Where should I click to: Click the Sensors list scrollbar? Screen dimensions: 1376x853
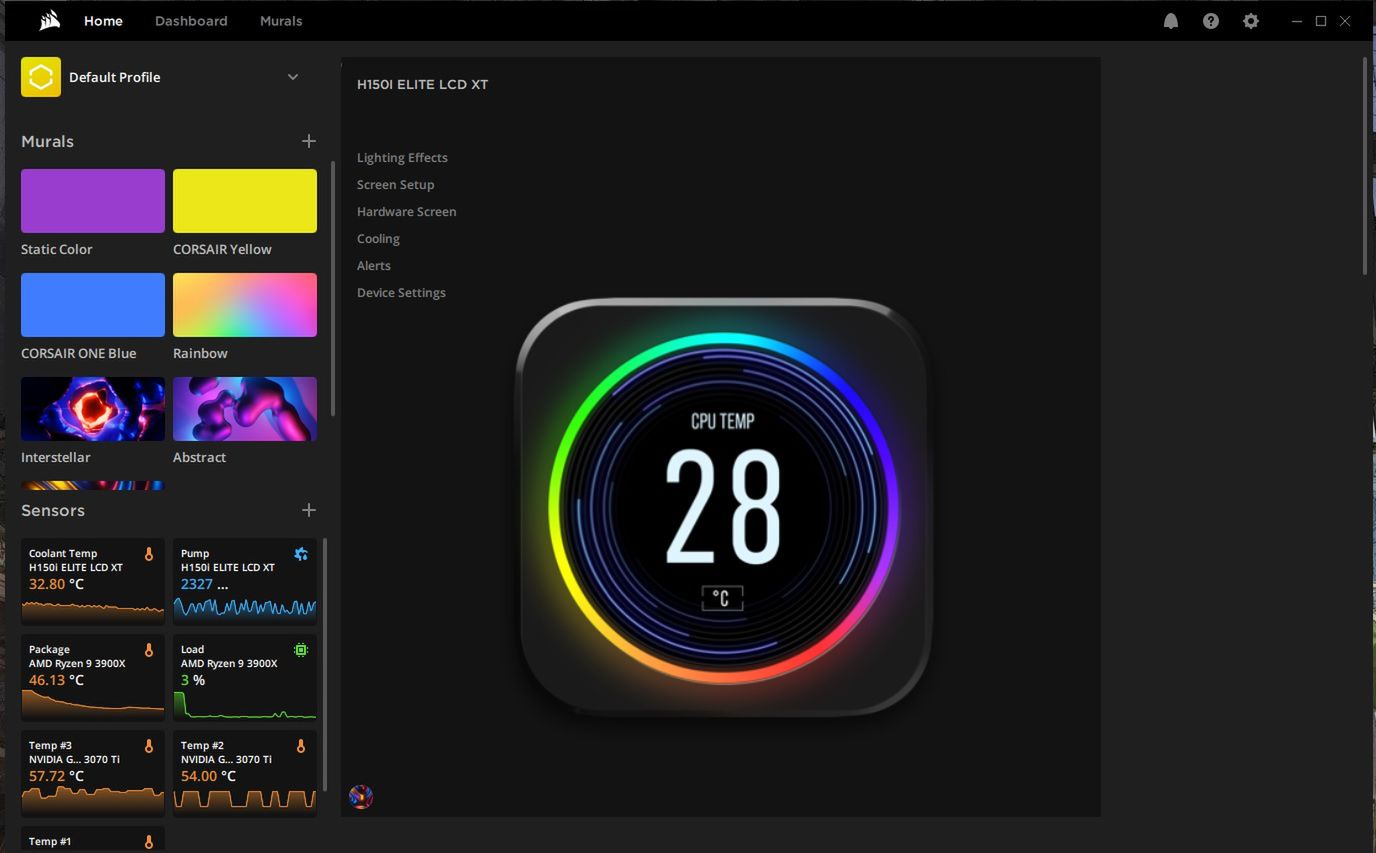click(x=325, y=665)
